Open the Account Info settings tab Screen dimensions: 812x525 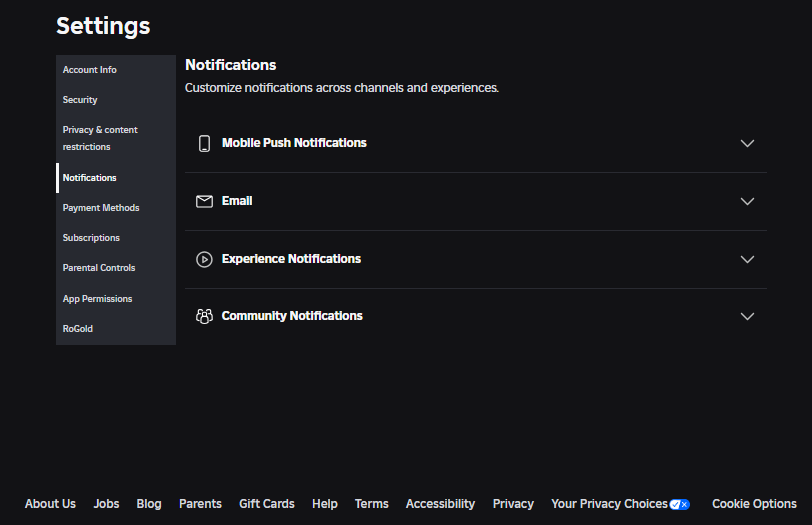tap(90, 70)
